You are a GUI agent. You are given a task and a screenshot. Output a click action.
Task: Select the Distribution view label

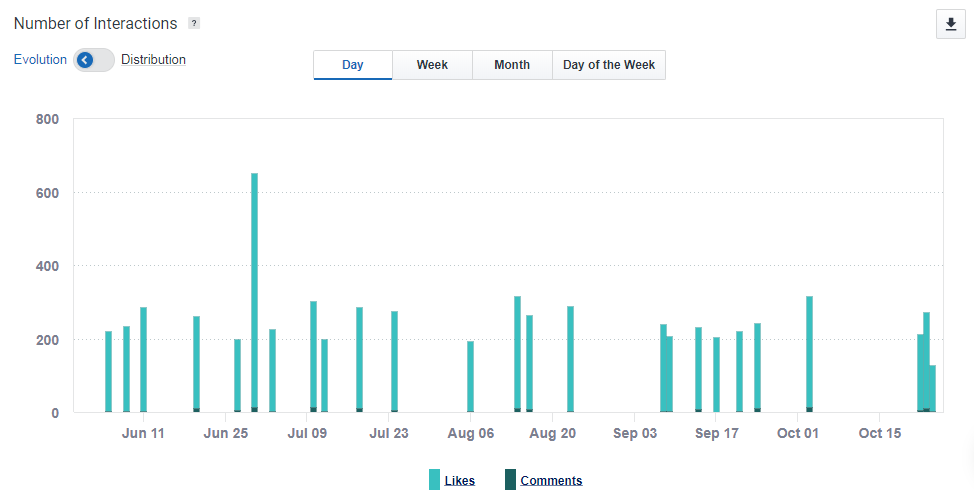pos(153,60)
